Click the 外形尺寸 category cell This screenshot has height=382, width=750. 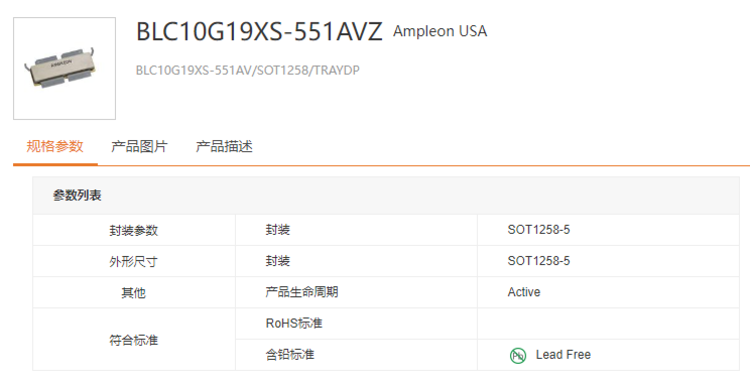click(x=133, y=262)
